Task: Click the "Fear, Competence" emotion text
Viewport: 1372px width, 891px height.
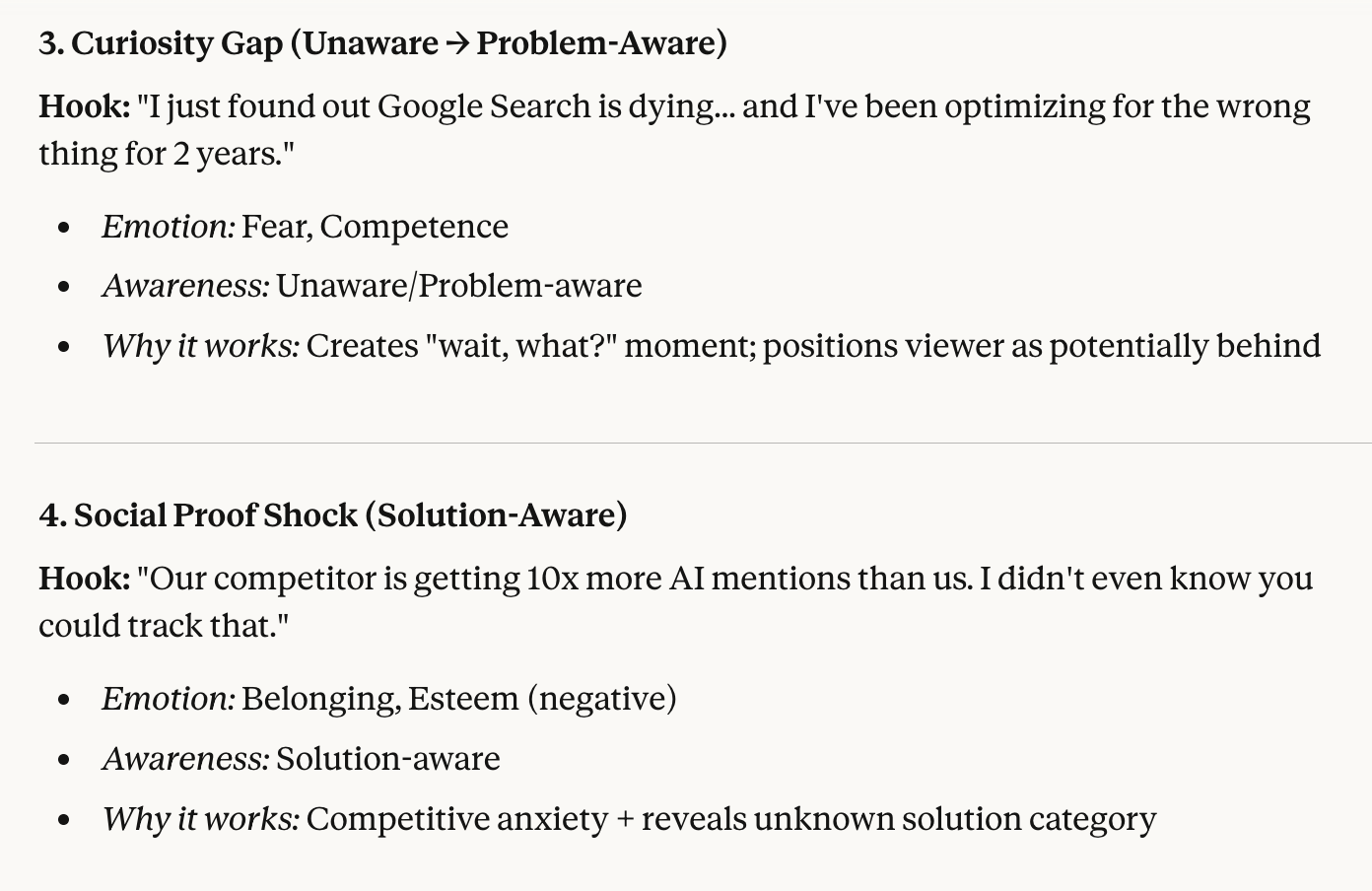Action: pos(375,227)
